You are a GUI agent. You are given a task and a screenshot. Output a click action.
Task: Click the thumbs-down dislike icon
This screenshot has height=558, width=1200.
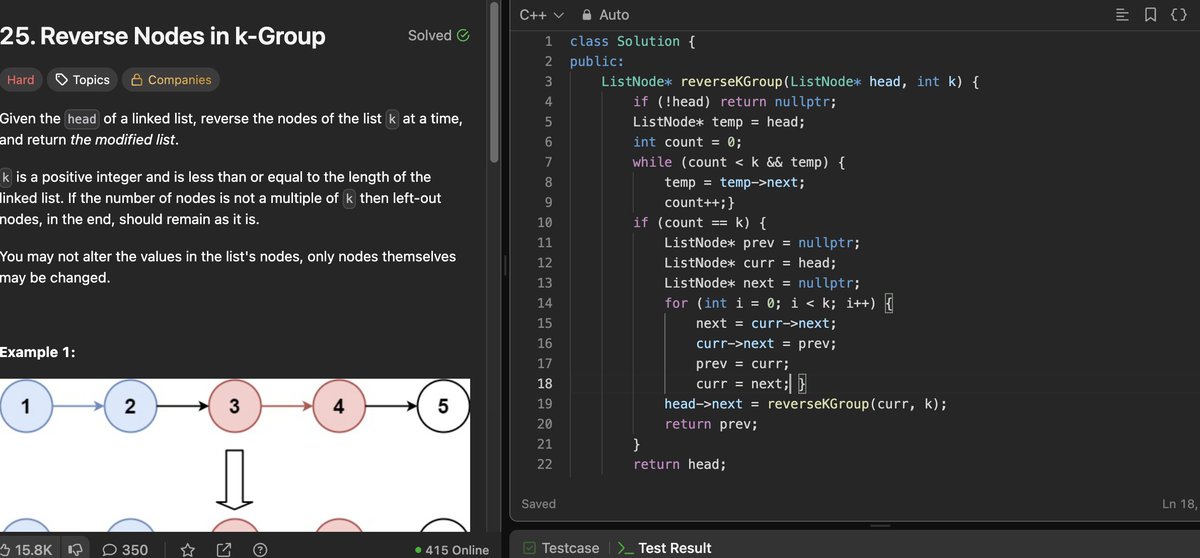click(75, 549)
